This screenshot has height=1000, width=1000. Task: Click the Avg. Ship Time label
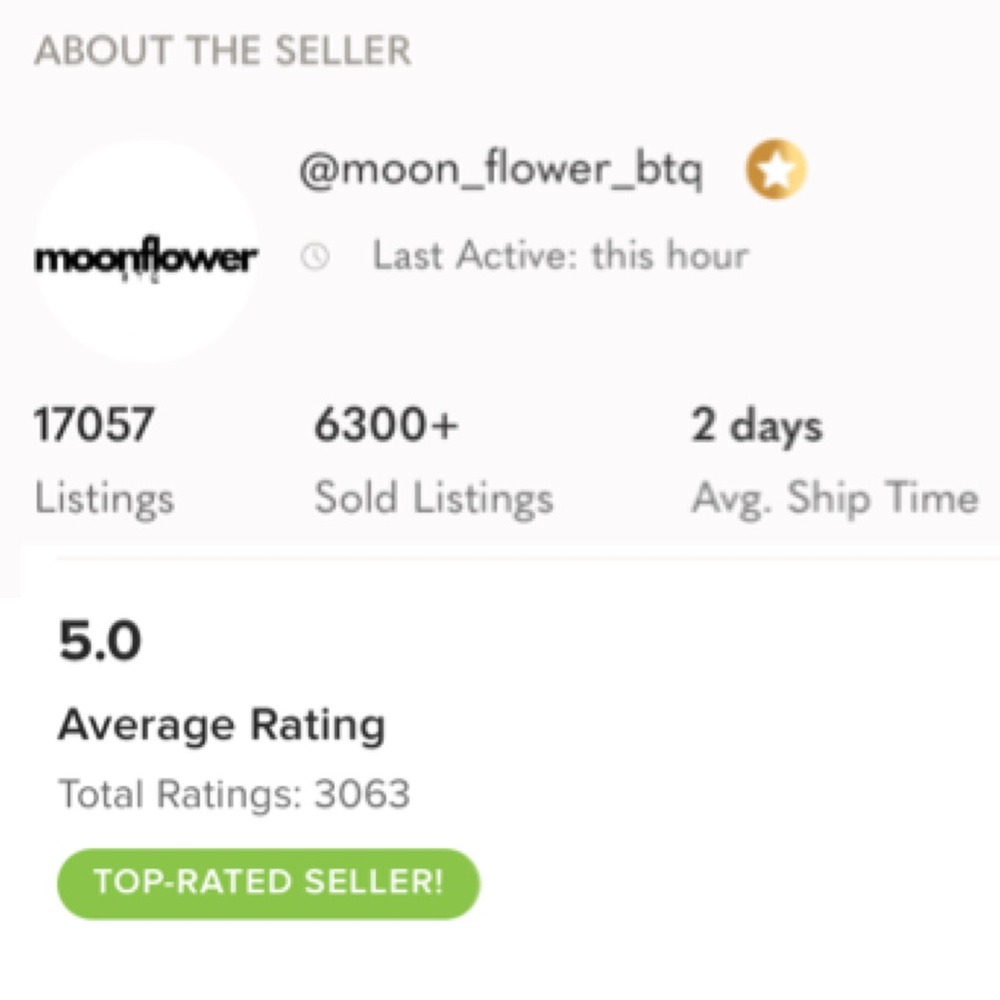click(x=835, y=499)
